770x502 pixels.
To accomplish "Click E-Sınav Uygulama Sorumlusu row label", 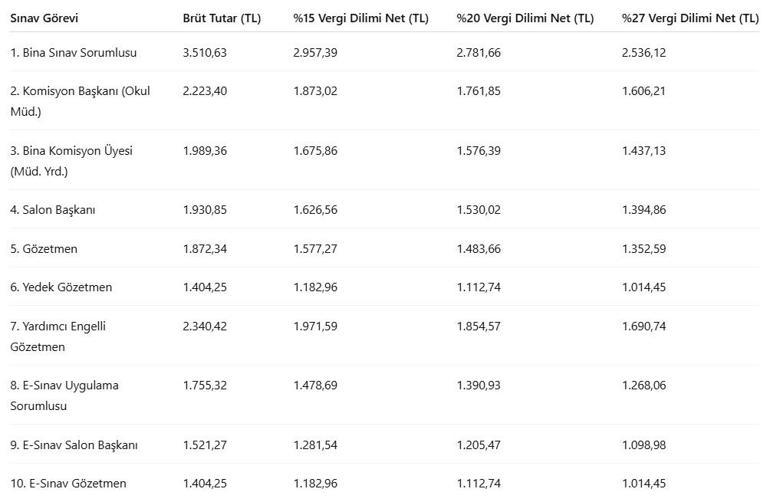I will [x=64, y=395].
